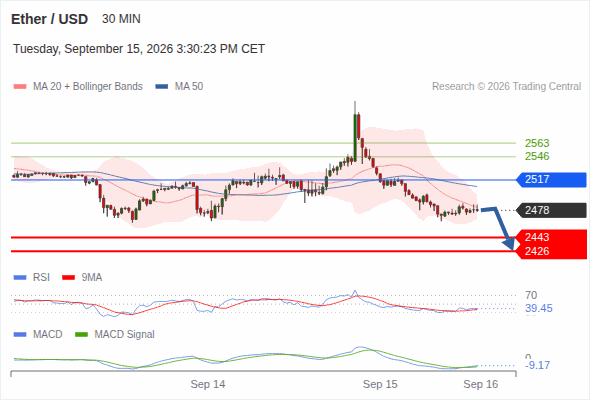Click the Sep 15 date axis label
Image resolution: width=590 pixels, height=400 pixels.
point(380,384)
